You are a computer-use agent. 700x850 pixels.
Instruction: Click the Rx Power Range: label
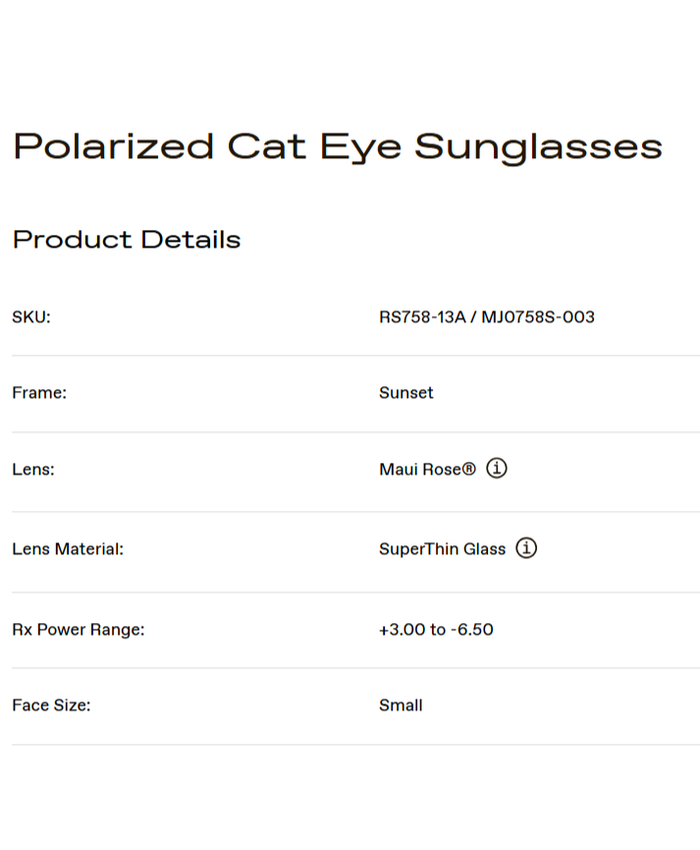coord(78,630)
